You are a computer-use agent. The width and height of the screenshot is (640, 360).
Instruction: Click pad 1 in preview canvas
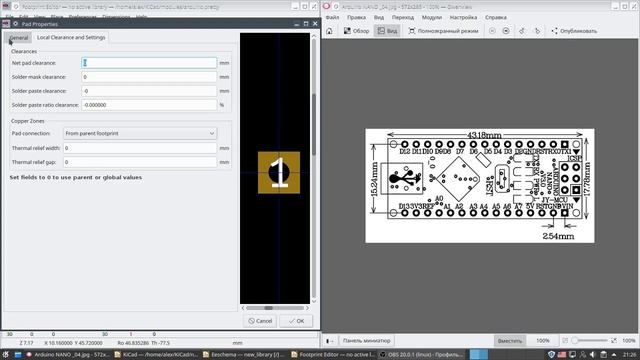pos(279,173)
